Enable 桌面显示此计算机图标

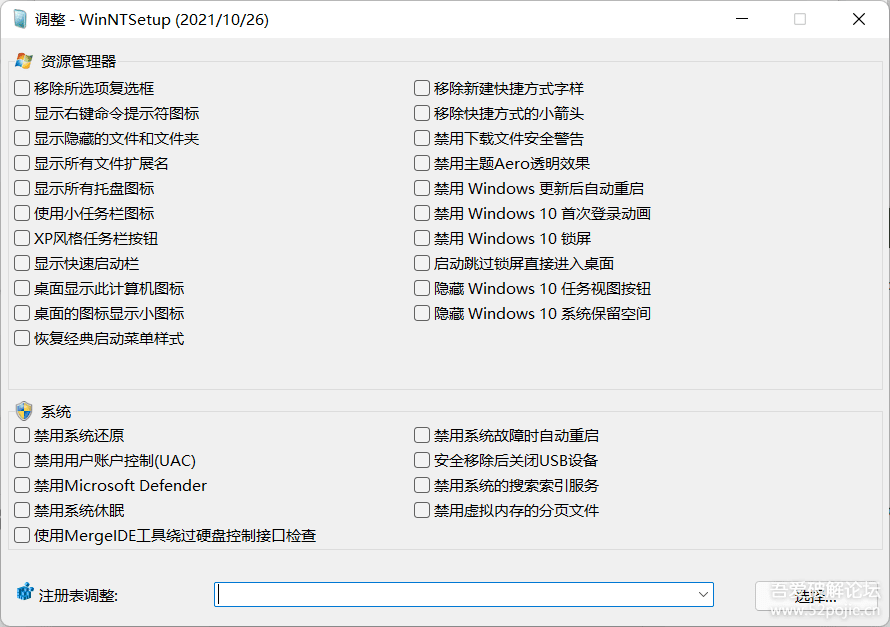coord(22,288)
